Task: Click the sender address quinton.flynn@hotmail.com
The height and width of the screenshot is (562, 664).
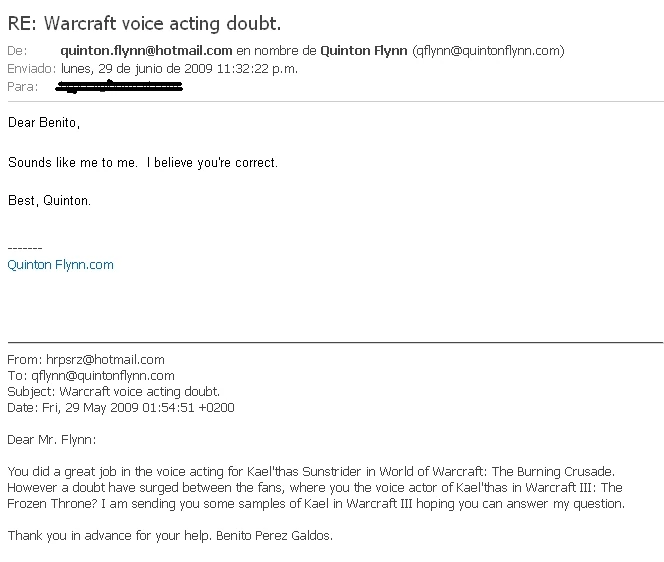Action: point(146,50)
